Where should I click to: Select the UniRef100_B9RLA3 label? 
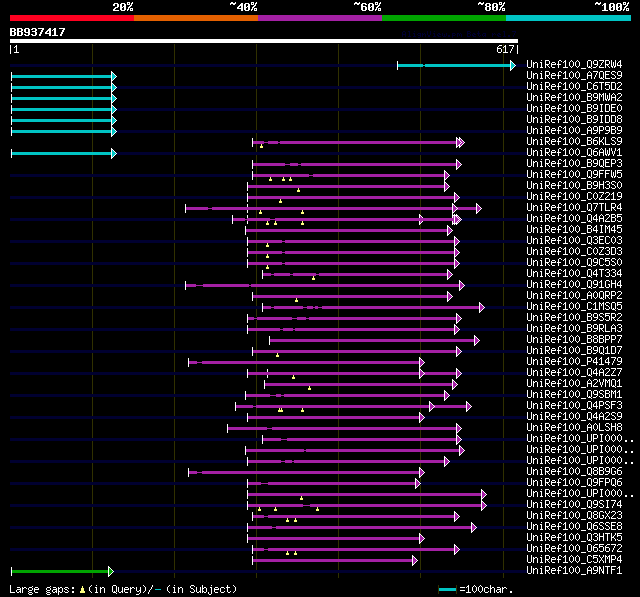coord(574,329)
